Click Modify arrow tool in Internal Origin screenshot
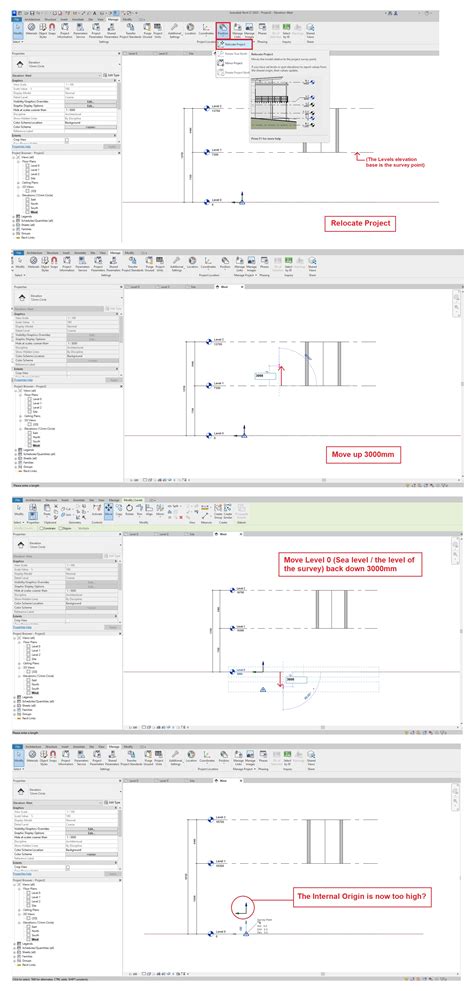 (19, 757)
